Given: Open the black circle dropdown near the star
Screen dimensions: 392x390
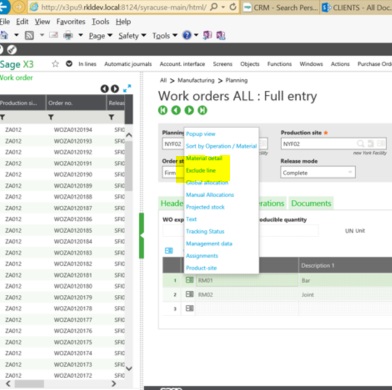Looking at the screenshot, I should [69, 64].
